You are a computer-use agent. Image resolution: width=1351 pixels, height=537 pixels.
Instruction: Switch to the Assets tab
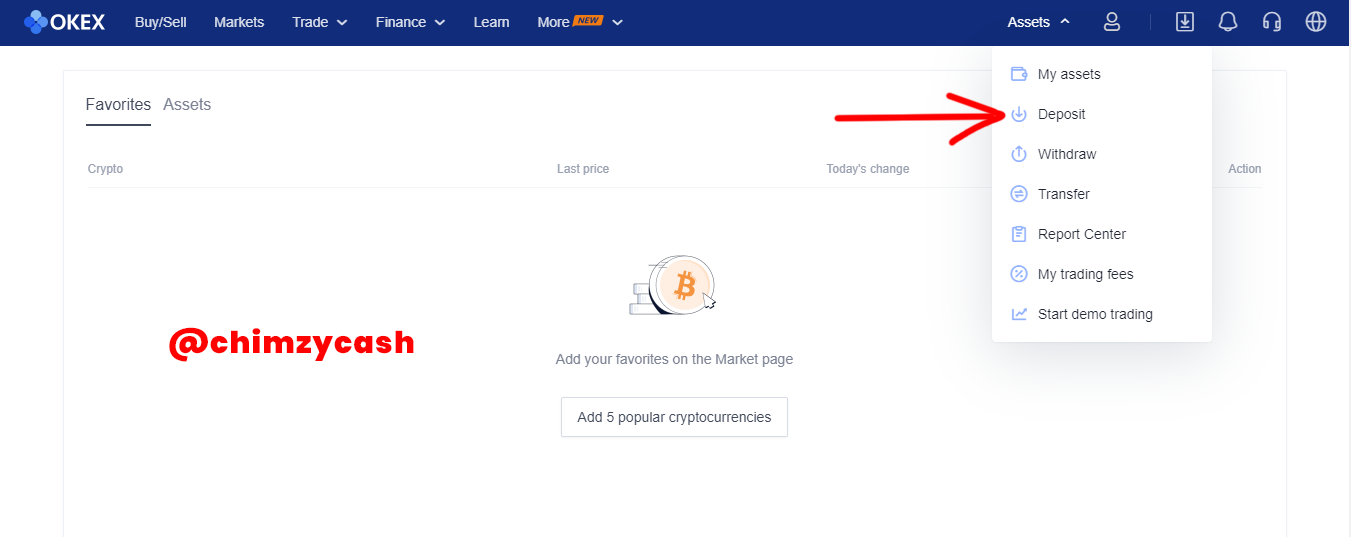[x=187, y=104]
